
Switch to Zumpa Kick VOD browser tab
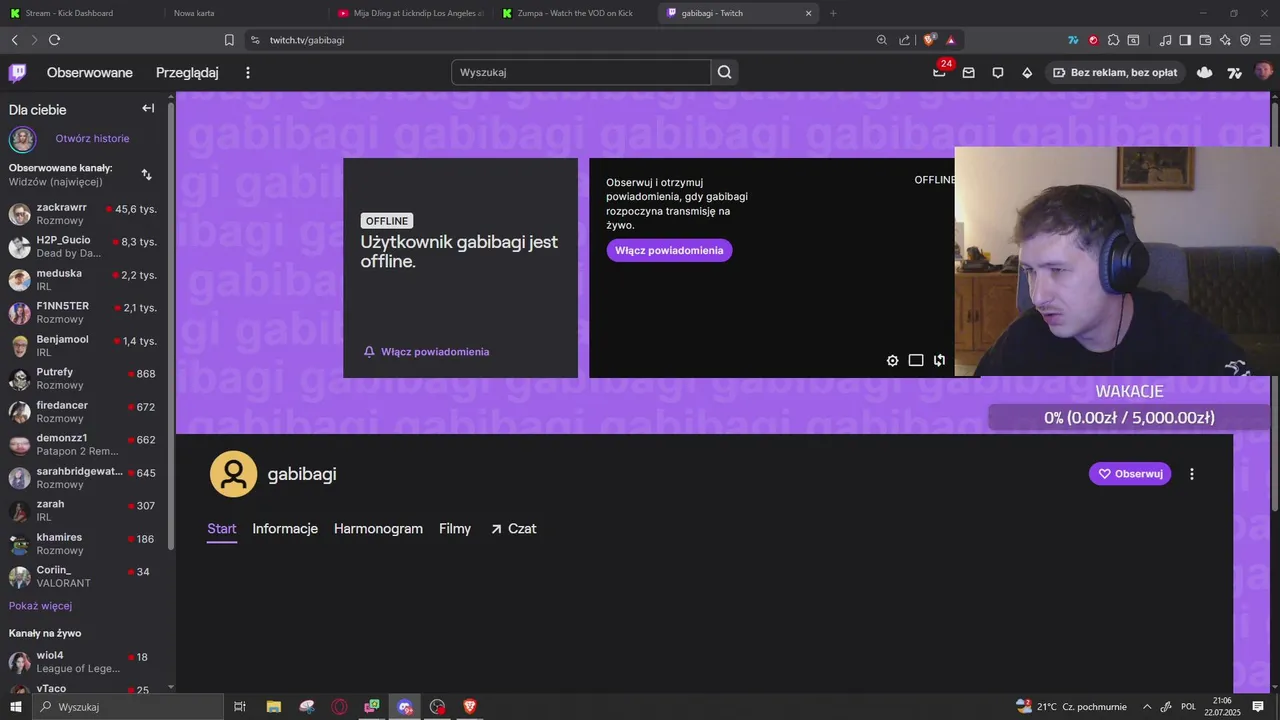tap(575, 13)
